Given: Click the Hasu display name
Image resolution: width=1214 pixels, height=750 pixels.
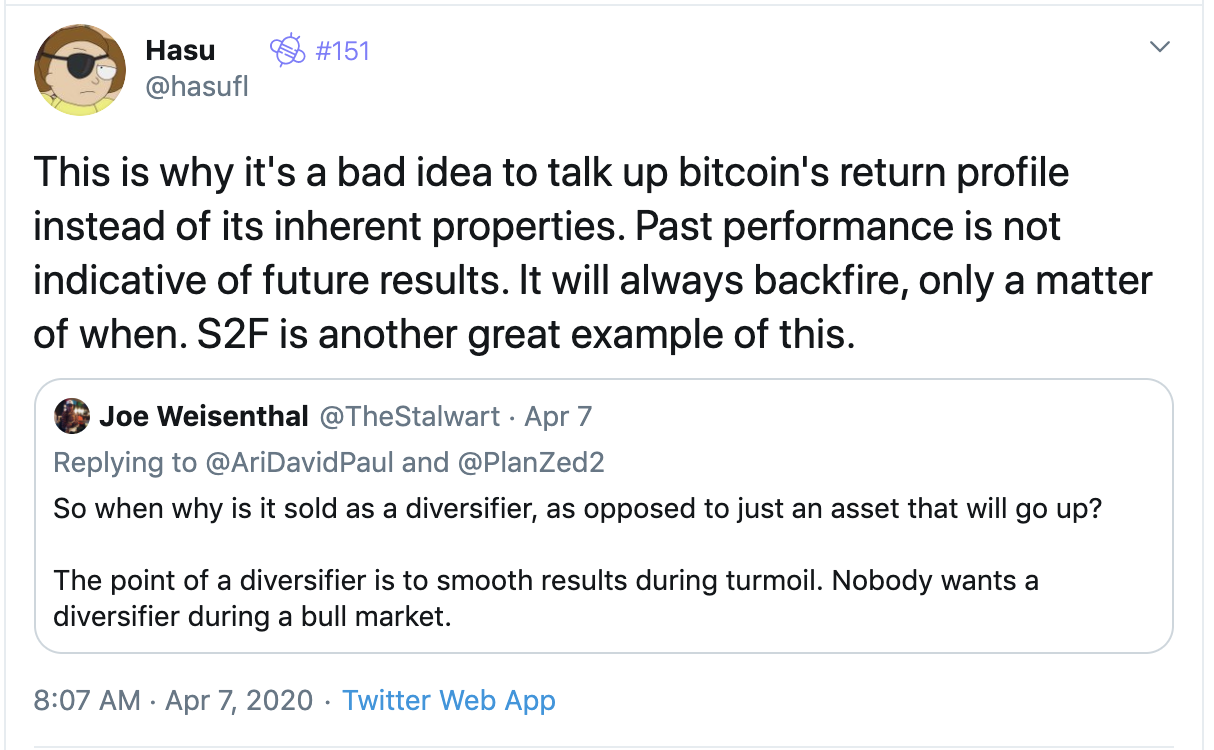Looking at the screenshot, I should (180, 50).
